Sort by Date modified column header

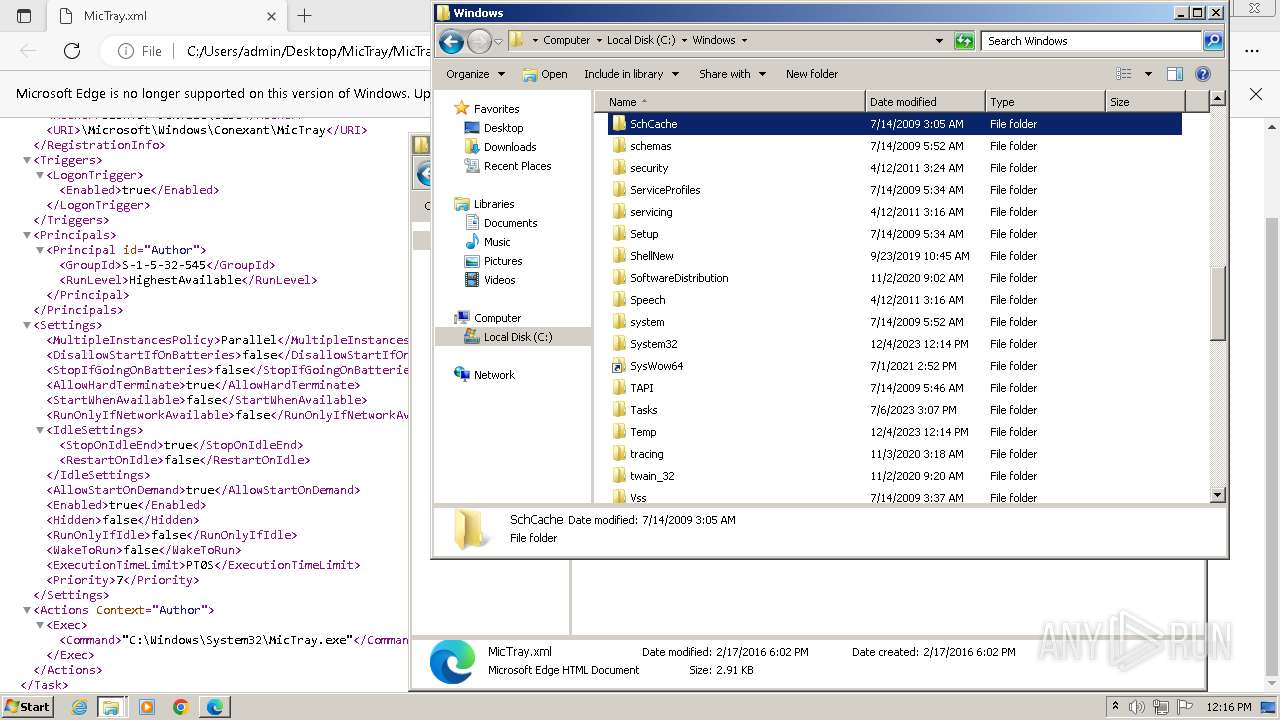point(925,102)
